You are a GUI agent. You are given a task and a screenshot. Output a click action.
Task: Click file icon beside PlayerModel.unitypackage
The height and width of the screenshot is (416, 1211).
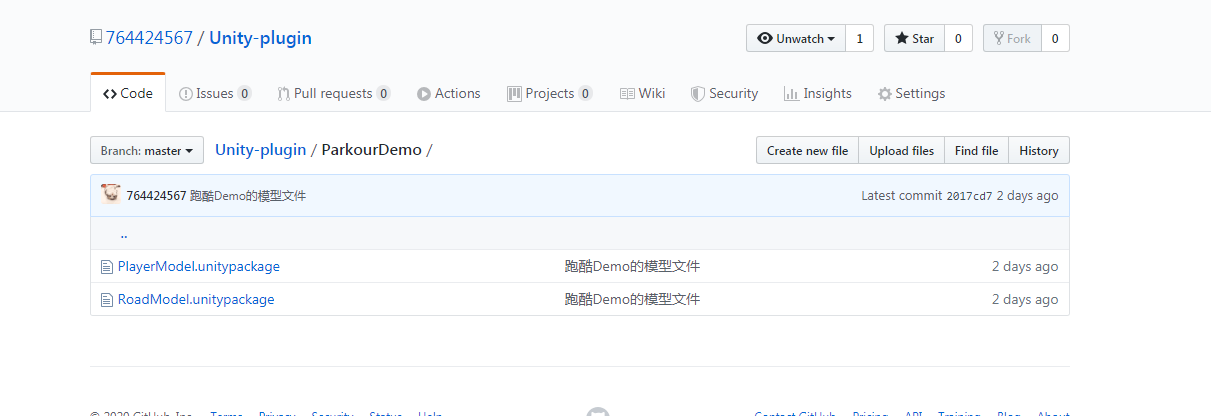107,267
